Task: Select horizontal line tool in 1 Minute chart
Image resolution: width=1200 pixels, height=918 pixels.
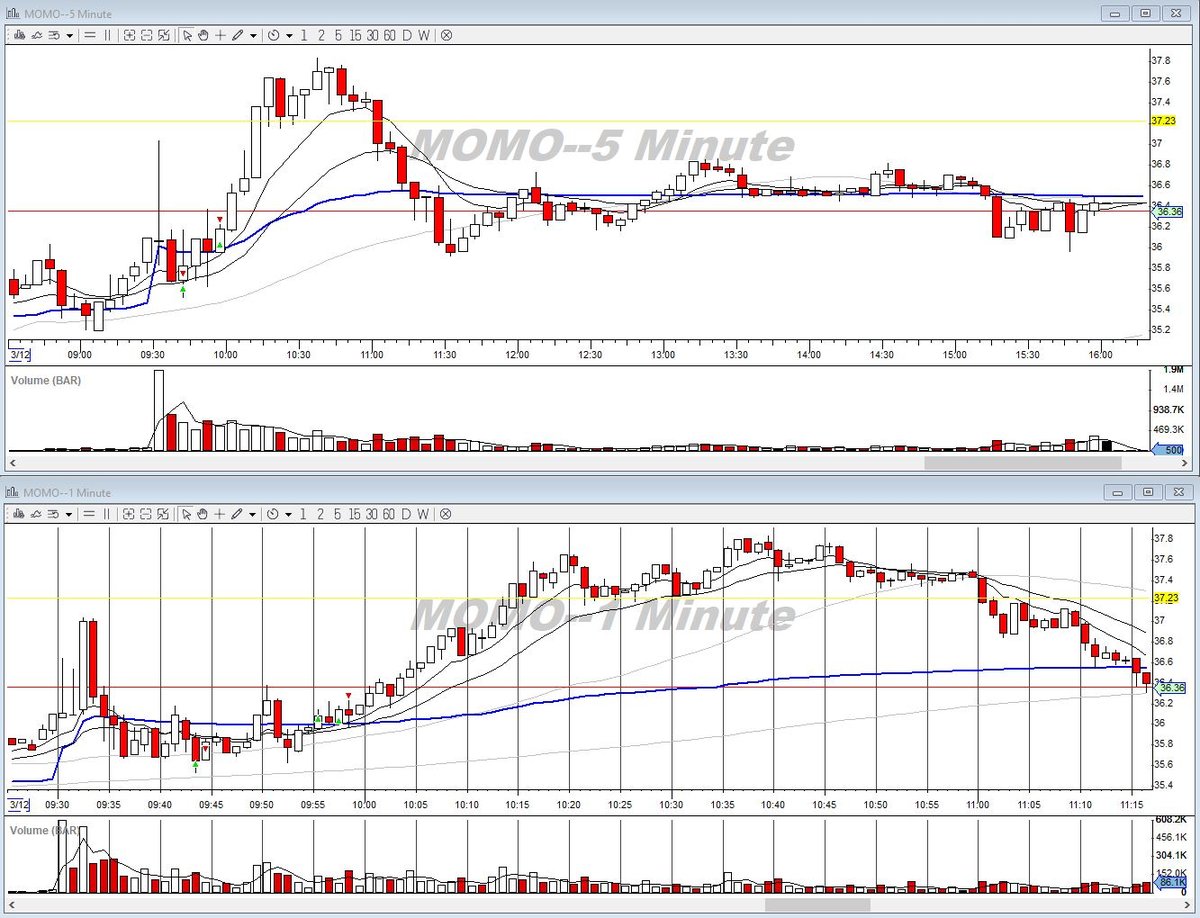Action: pos(90,513)
